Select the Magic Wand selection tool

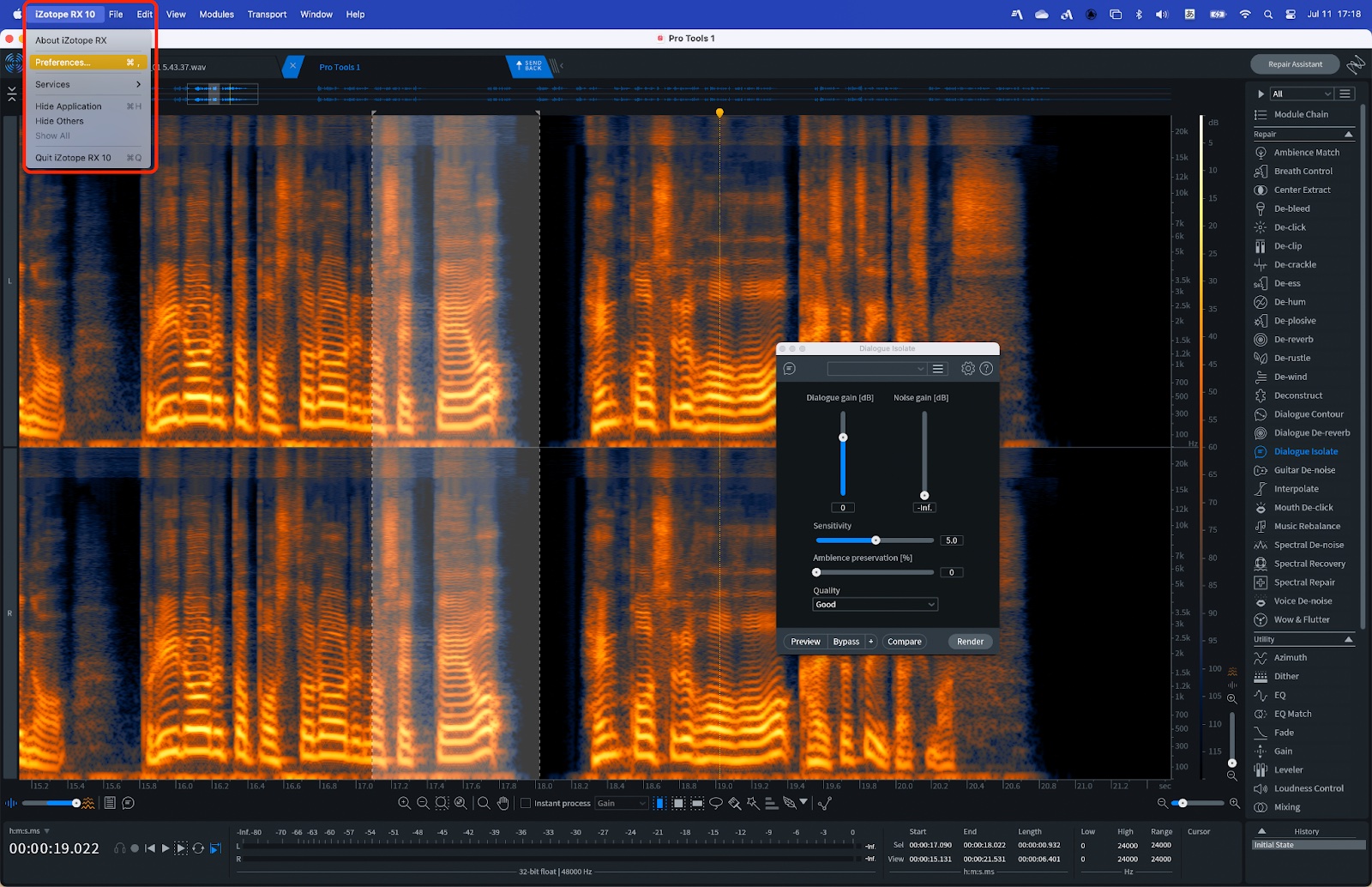pyautogui.click(x=753, y=804)
